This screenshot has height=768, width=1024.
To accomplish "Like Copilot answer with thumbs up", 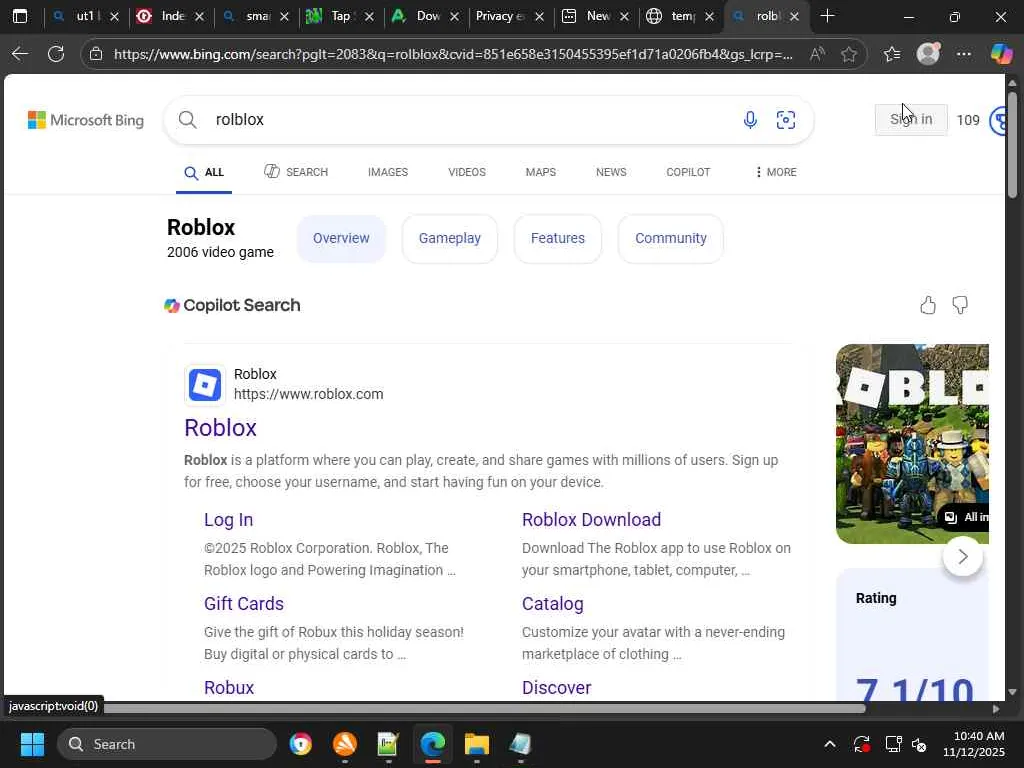I will pyautogui.click(x=928, y=305).
